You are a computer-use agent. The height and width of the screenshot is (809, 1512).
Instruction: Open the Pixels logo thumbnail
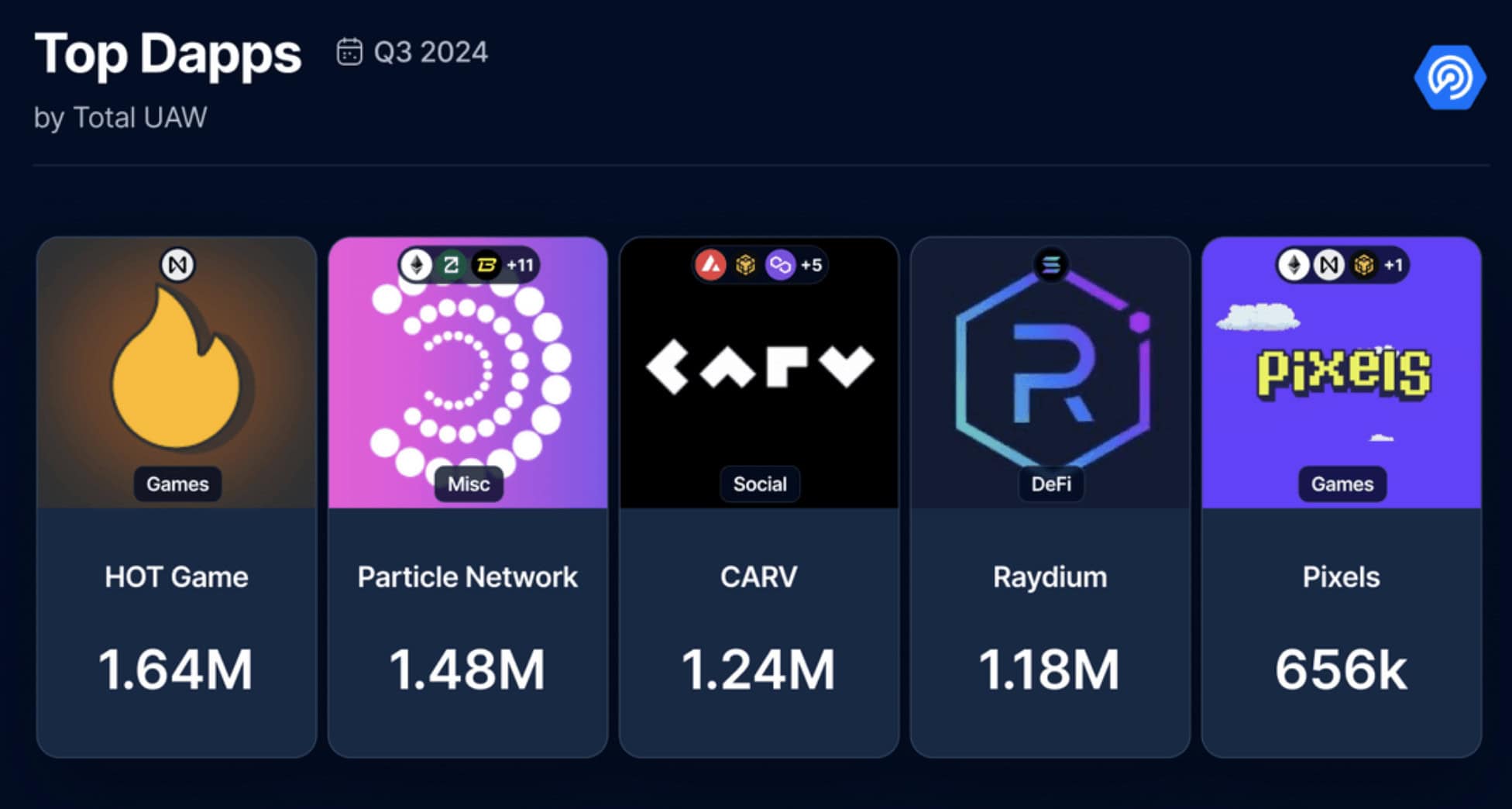[1342, 372]
